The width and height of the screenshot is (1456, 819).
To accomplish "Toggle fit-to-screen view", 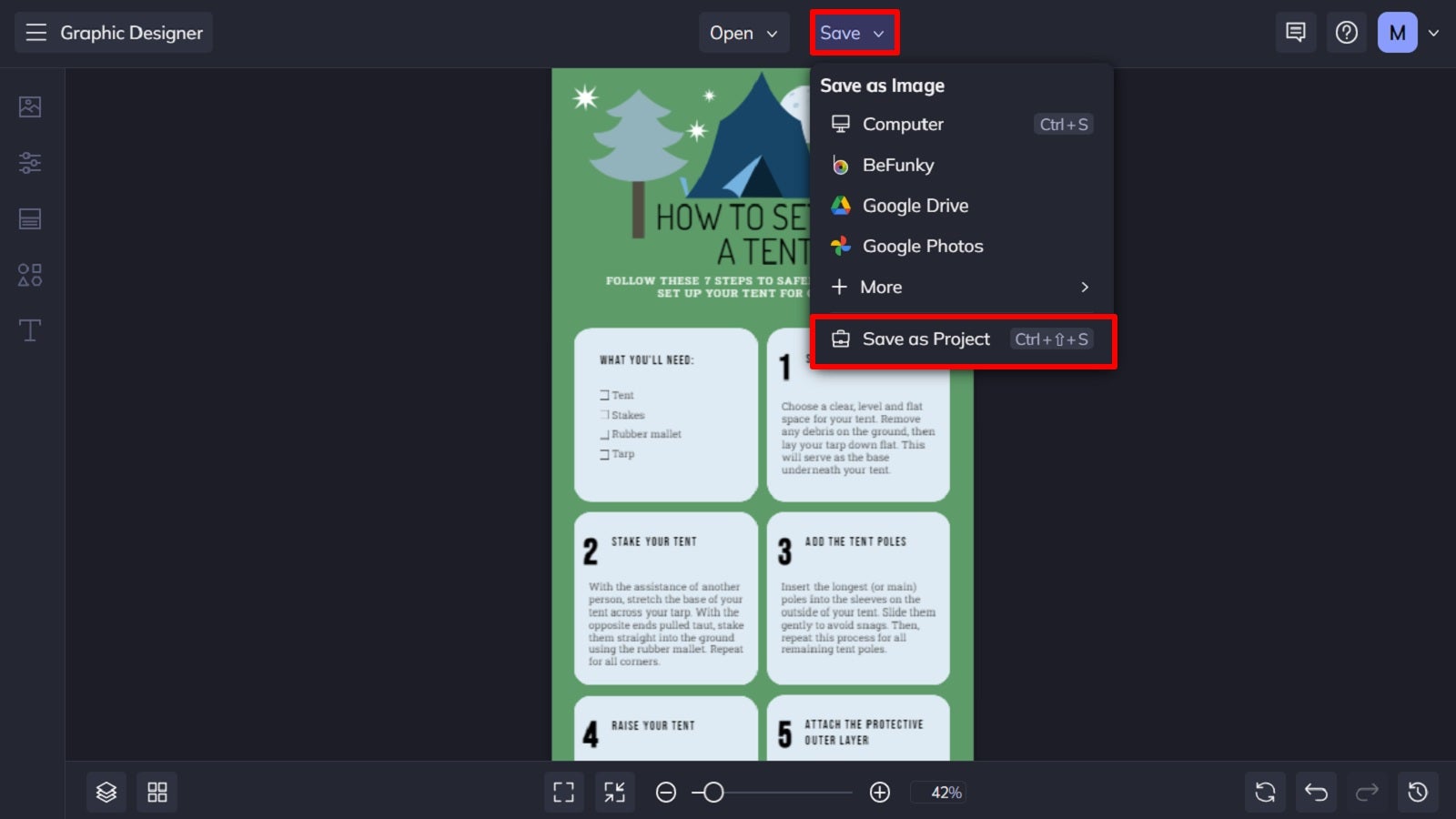I will 614,792.
